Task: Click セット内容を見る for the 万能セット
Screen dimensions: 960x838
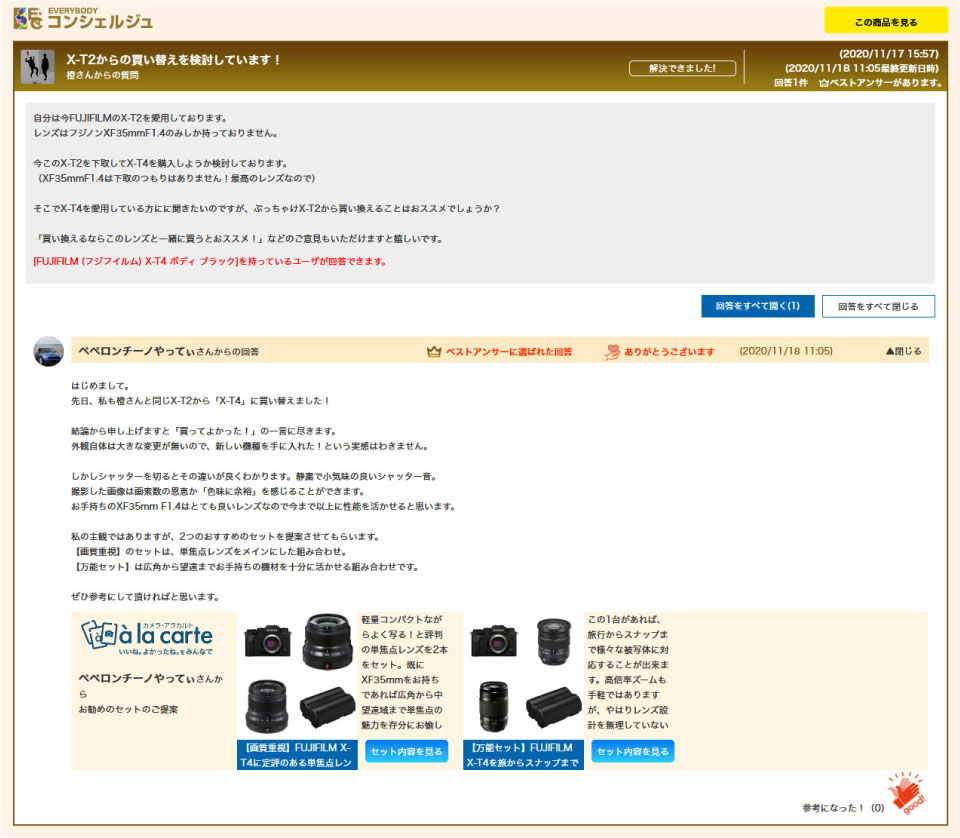Action: coord(632,751)
